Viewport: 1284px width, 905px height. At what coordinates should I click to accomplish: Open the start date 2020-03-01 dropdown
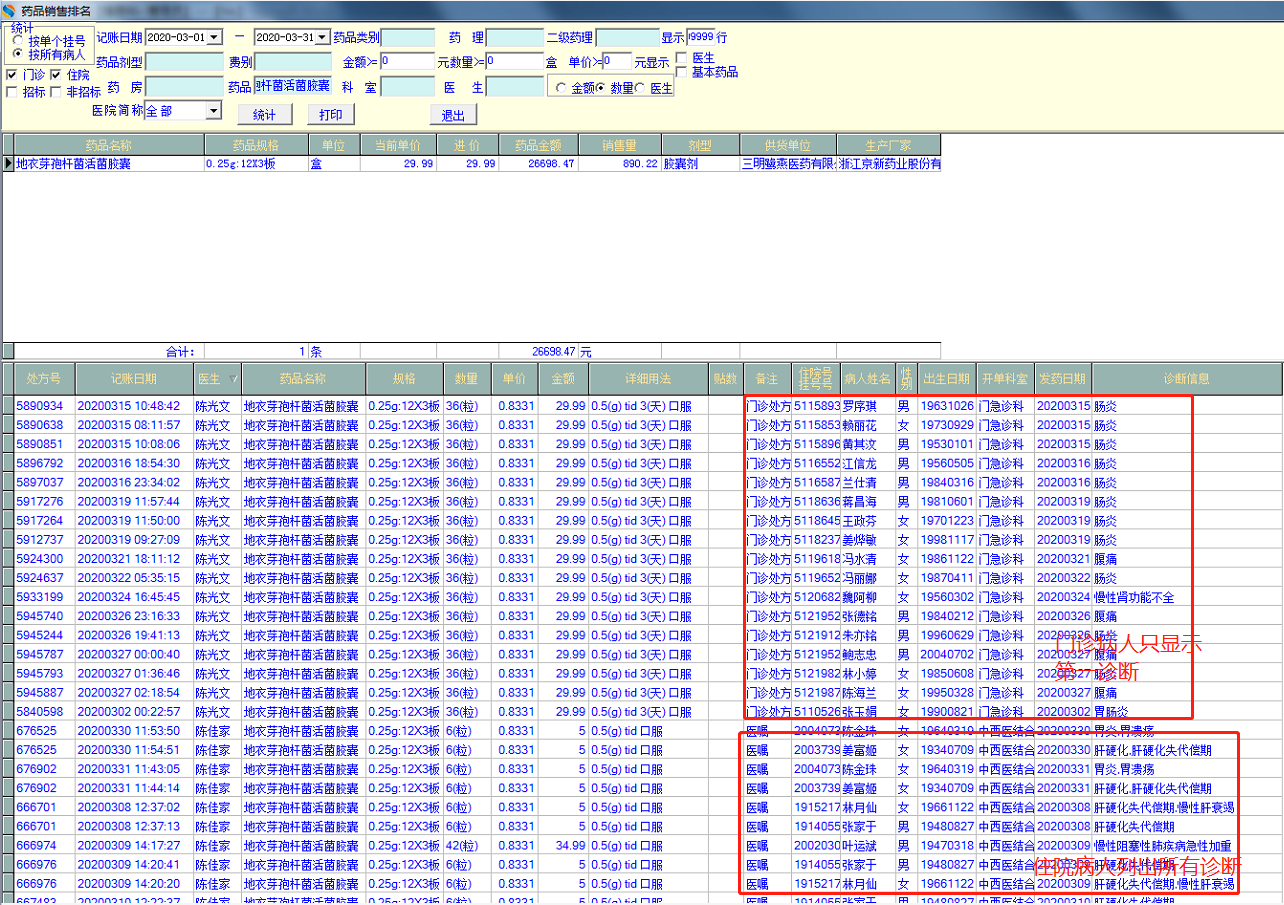[215, 38]
